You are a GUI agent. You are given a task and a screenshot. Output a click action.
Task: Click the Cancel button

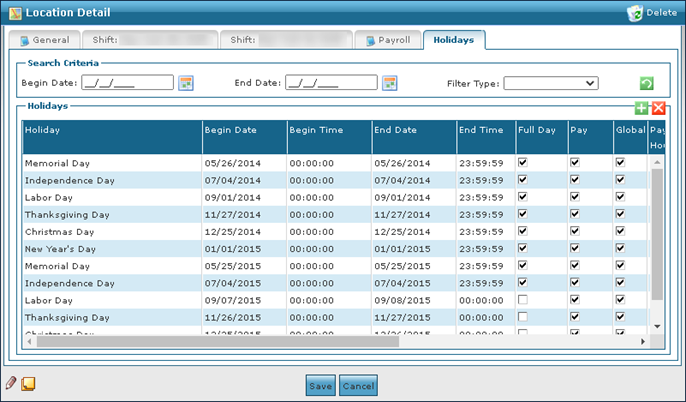click(x=358, y=385)
